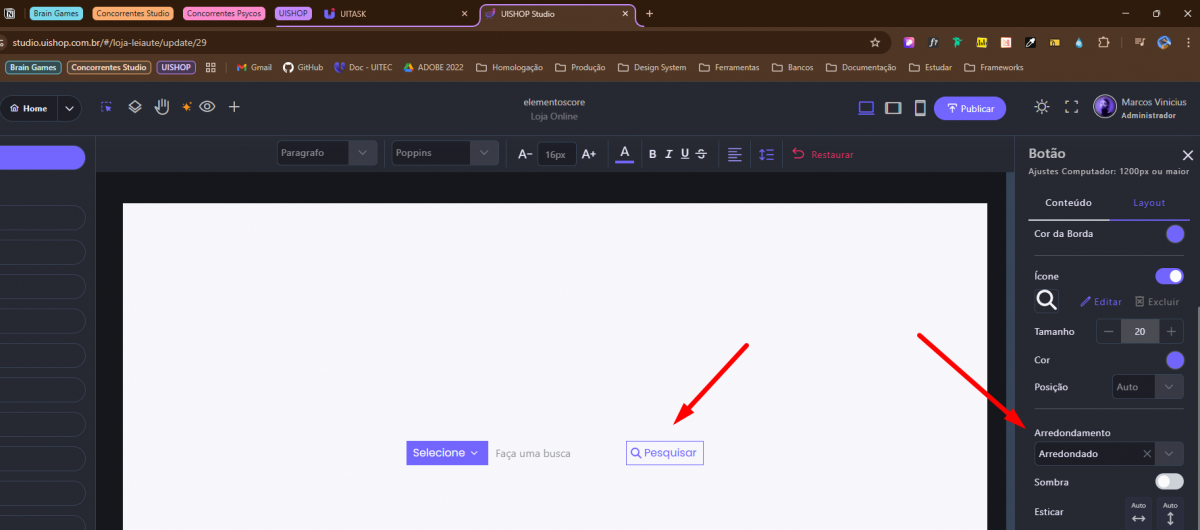The width and height of the screenshot is (1200, 530).
Task: Open the Paragrafo style dropdown
Action: tap(327, 154)
